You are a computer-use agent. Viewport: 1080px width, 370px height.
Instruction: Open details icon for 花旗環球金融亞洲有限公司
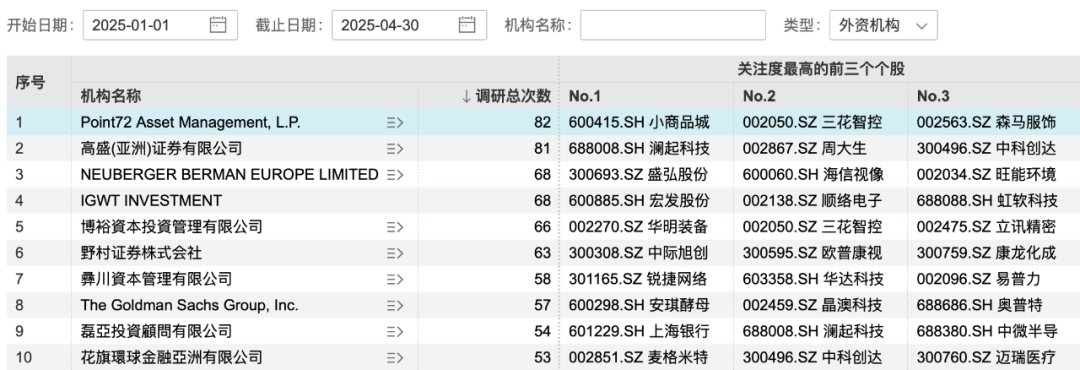(395, 358)
